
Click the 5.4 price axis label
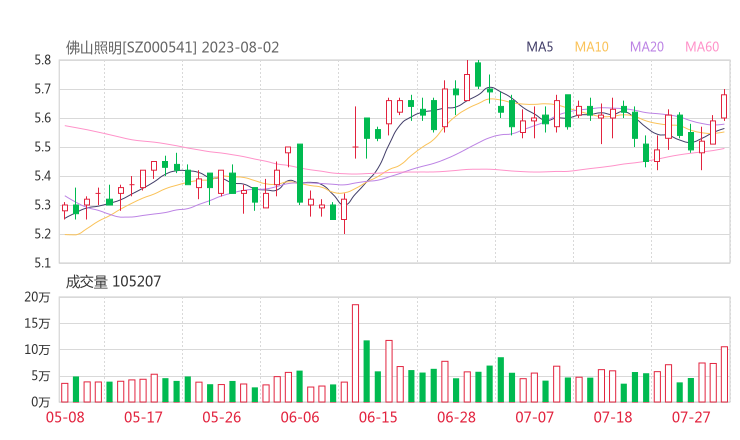(42, 176)
